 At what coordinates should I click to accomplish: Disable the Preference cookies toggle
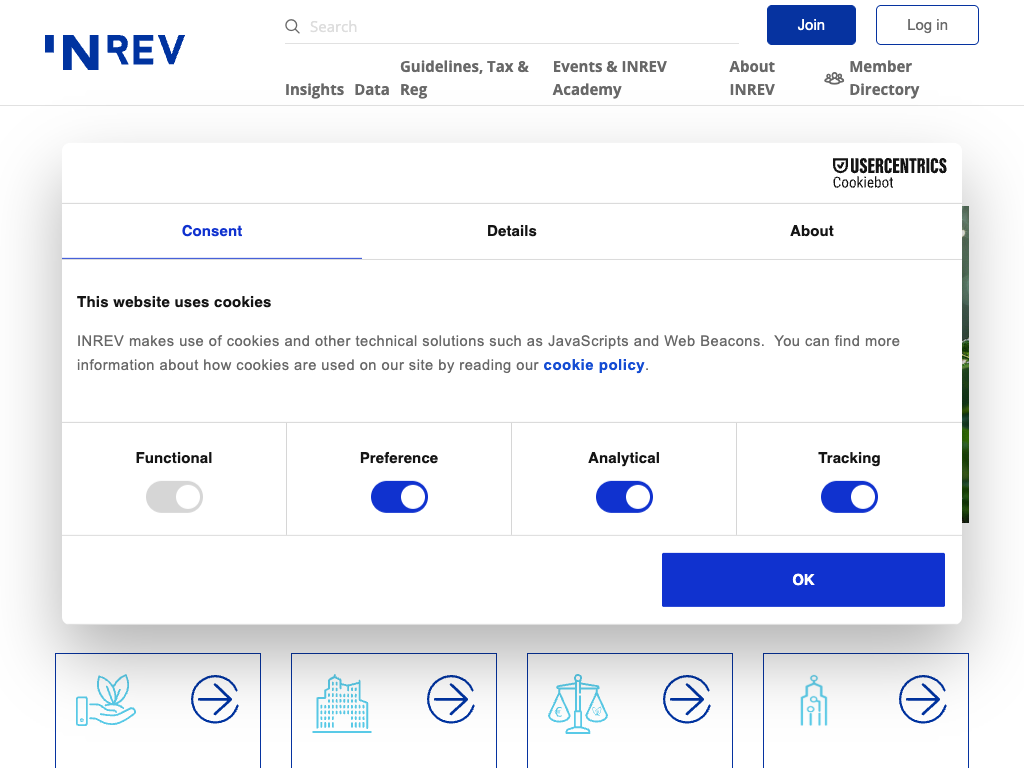tap(399, 497)
